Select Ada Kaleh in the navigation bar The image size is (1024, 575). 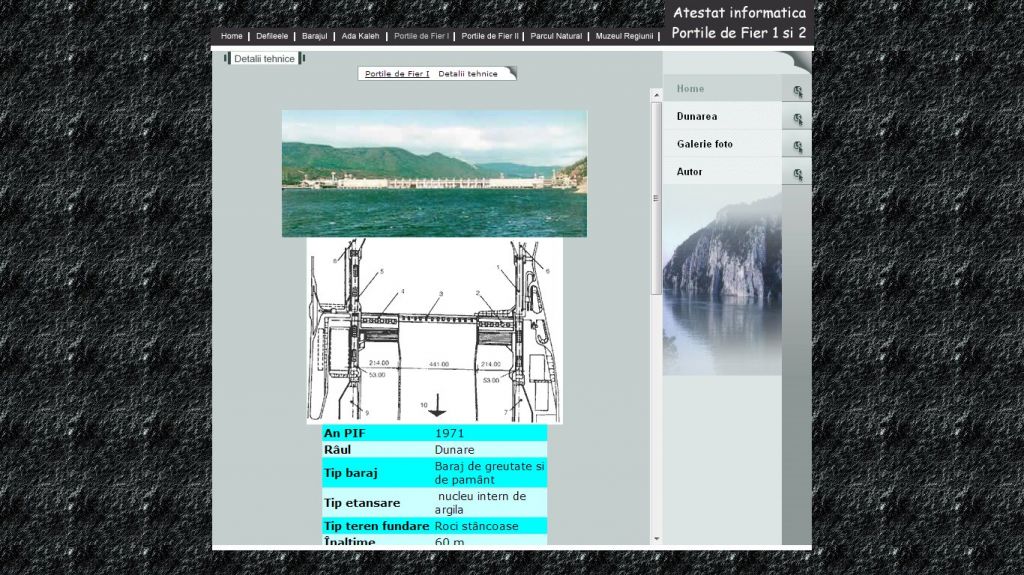(360, 36)
